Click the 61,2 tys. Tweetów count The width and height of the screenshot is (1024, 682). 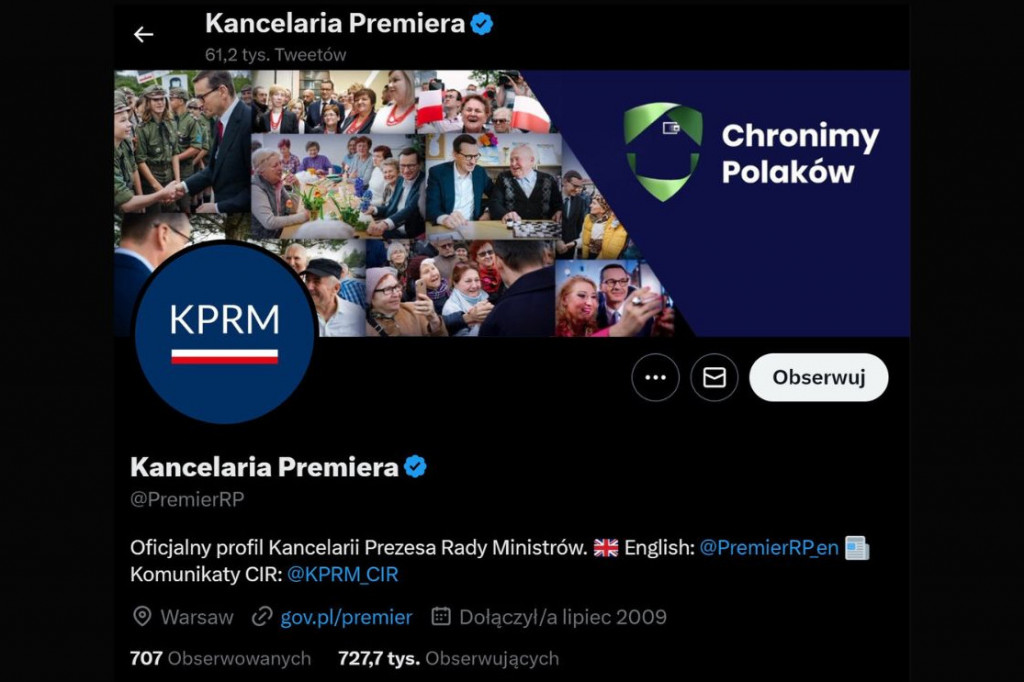point(276,55)
